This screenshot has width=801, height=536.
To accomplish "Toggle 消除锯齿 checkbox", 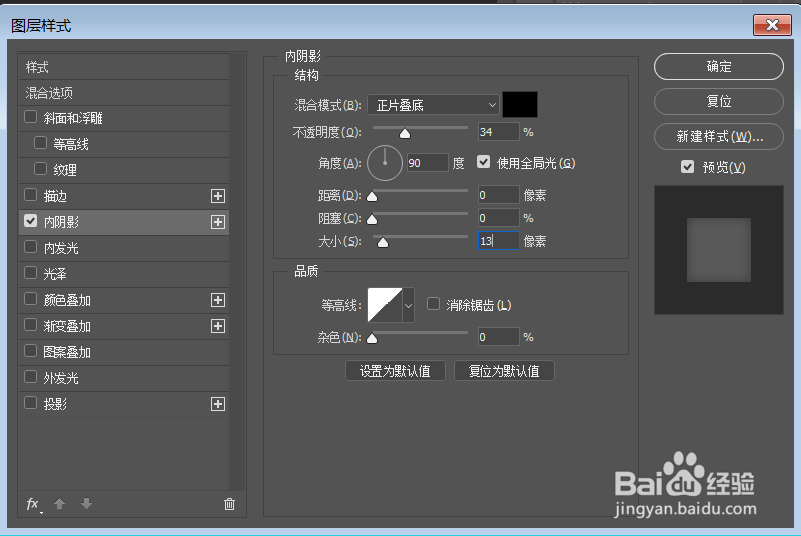I will 433,305.
